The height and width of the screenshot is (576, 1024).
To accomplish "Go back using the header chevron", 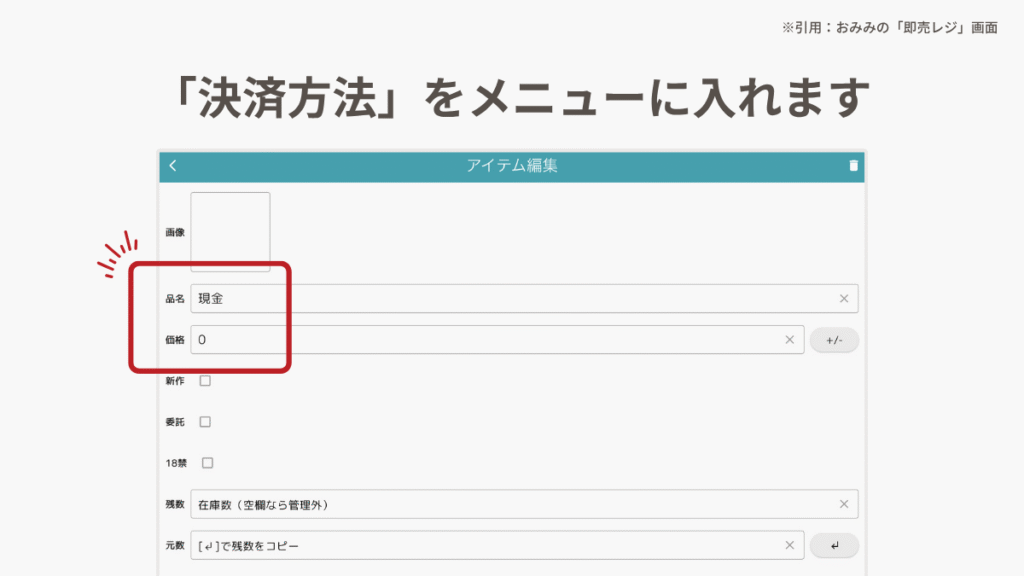I will pos(173,166).
